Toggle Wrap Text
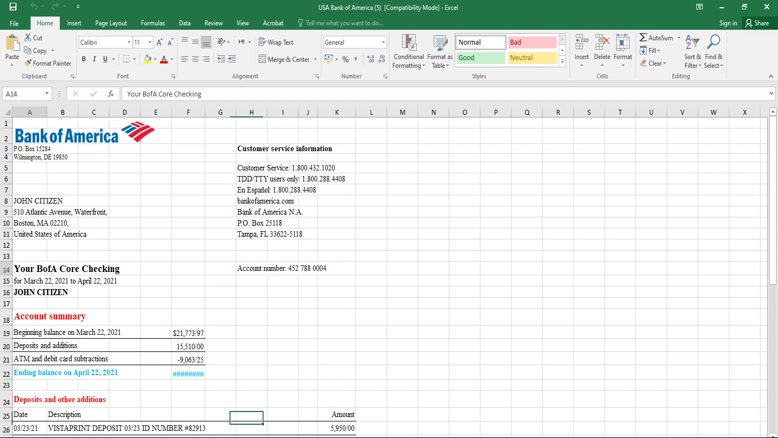This screenshot has height=438, width=778. [x=276, y=43]
